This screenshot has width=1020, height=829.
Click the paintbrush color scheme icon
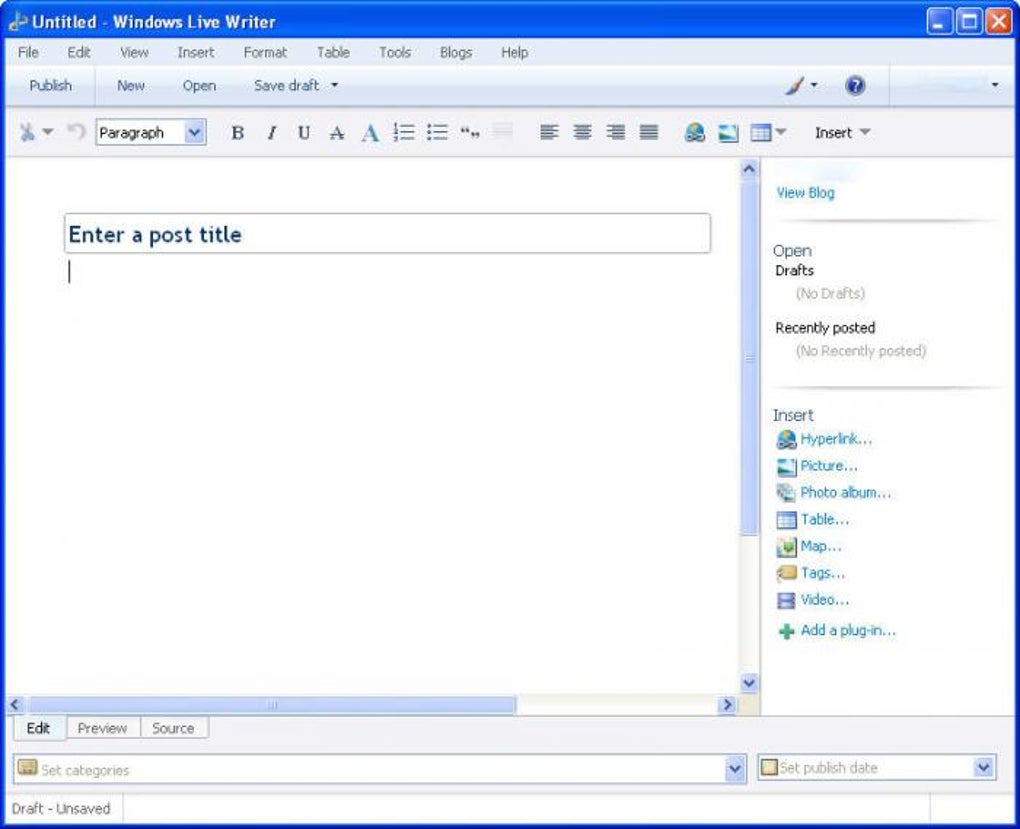pyautogui.click(x=794, y=85)
